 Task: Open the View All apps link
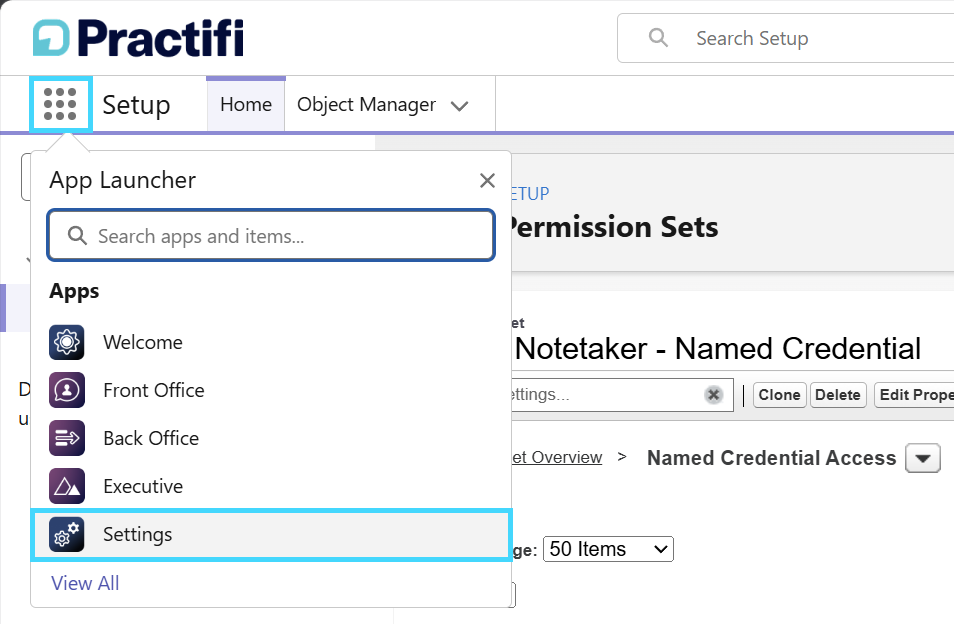pos(85,583)
